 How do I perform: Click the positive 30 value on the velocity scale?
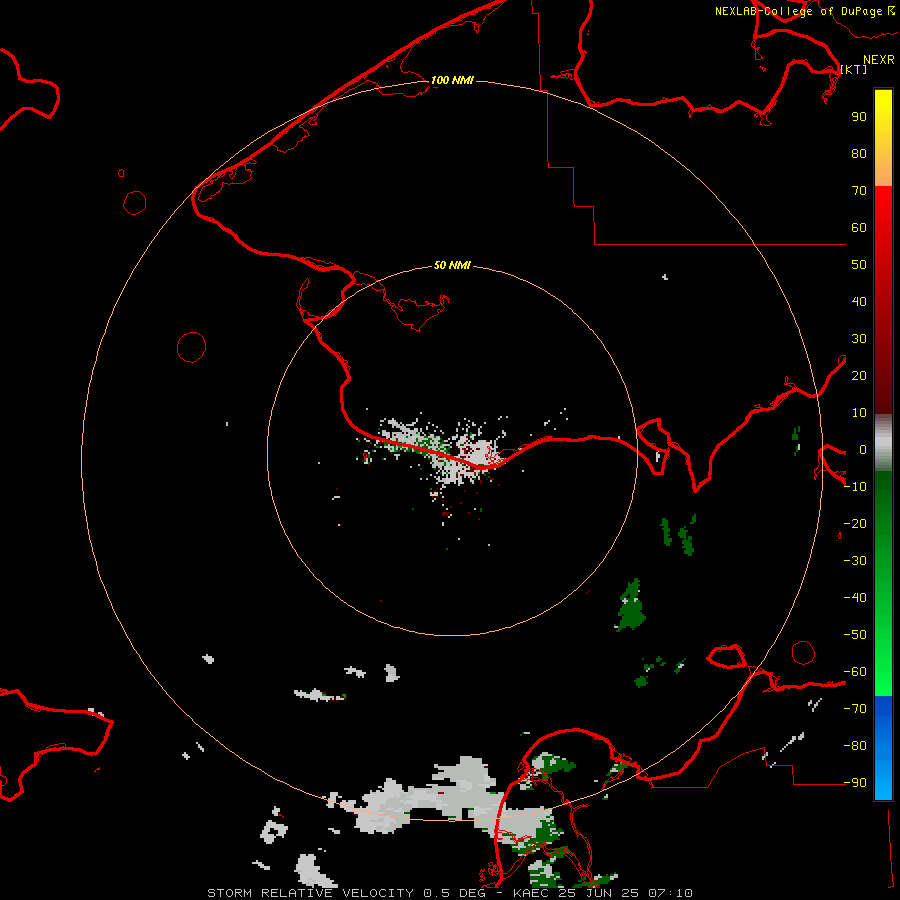pyautogui.click(x=859, y=339)
